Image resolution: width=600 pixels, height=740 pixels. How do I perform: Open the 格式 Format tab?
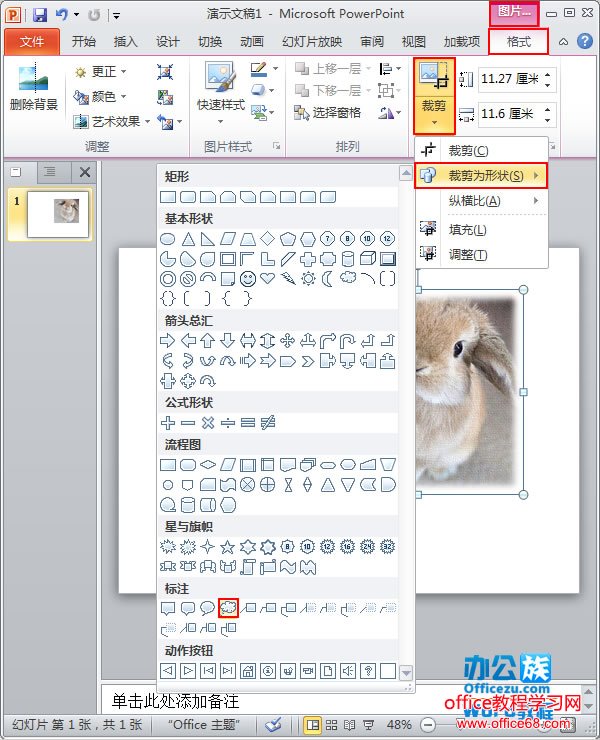click(x=518, y=42)
